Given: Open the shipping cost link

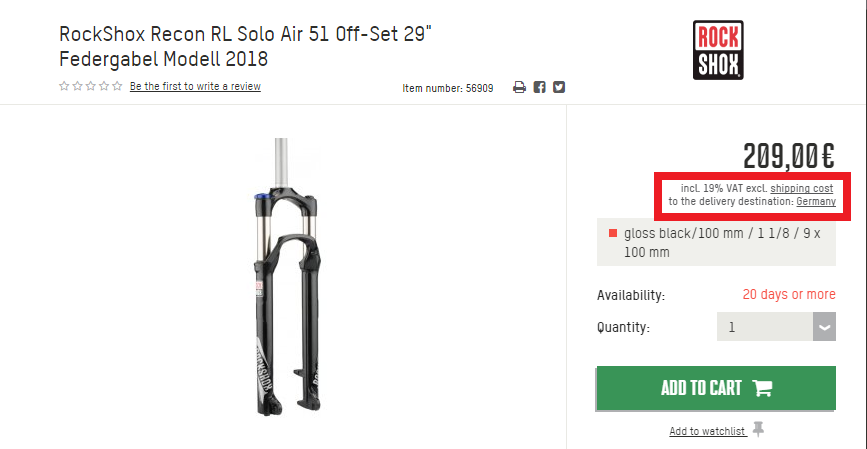Looking at the screenshot, I should pyautogui.click(x=801, y=188).
